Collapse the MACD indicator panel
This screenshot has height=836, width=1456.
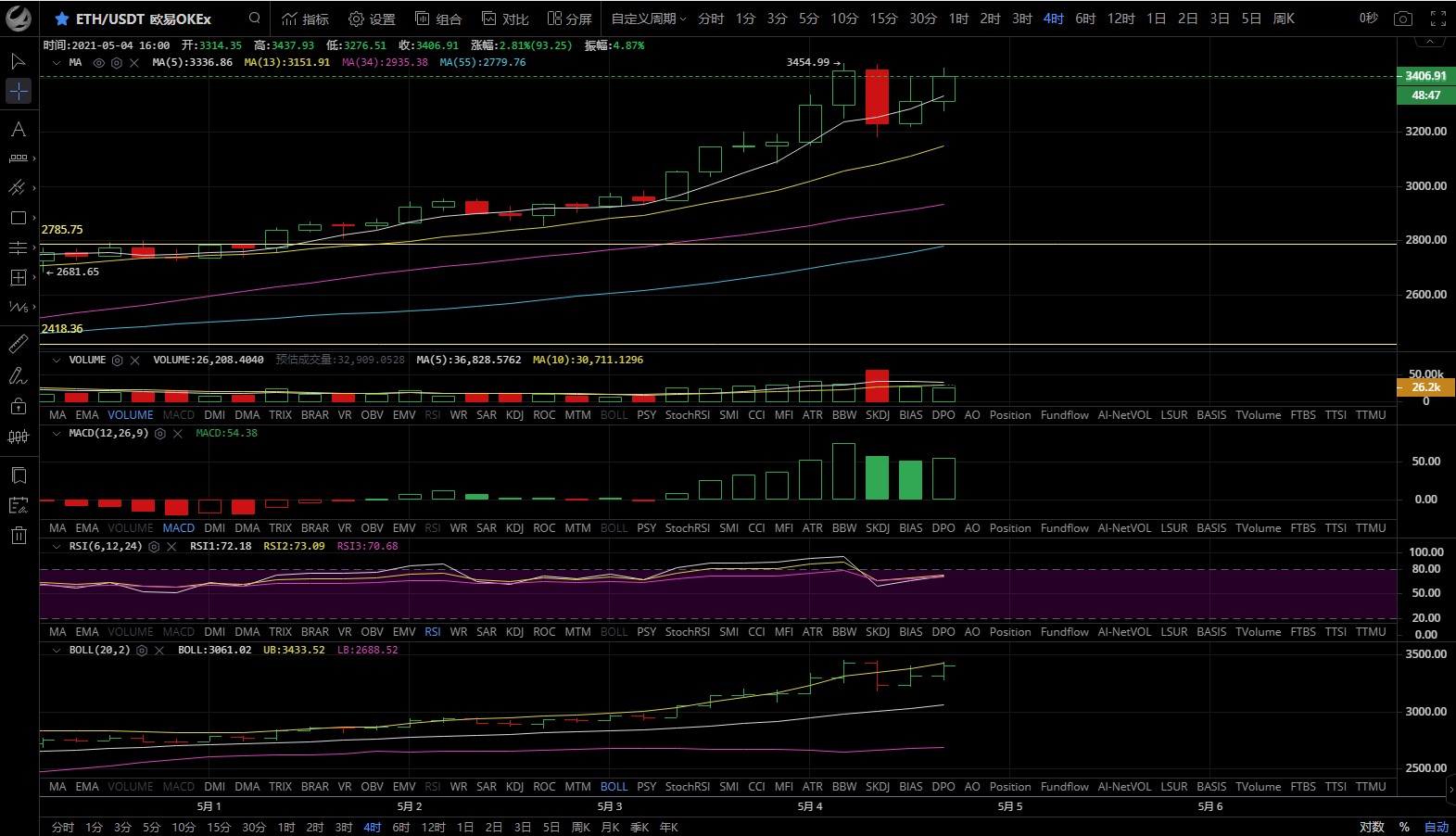coord(57,434)
